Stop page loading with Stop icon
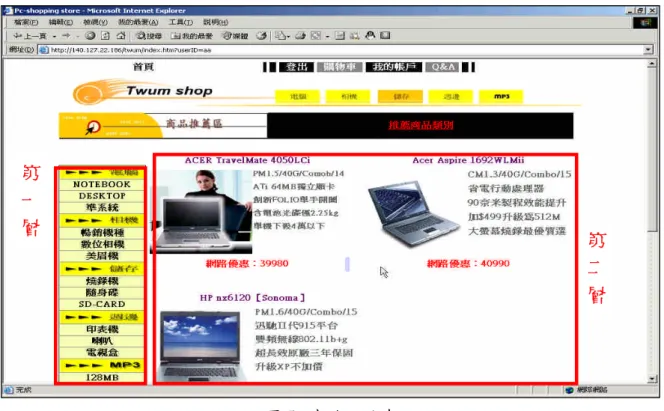Screen dimensions: 664x411 [90, 36]
